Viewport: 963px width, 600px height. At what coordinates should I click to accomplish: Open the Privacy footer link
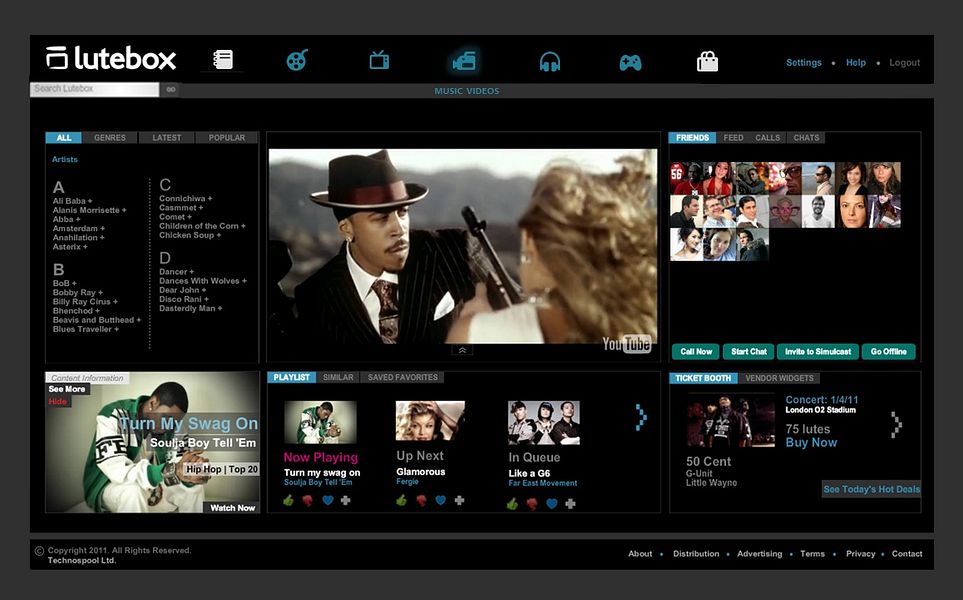(860, 553)
